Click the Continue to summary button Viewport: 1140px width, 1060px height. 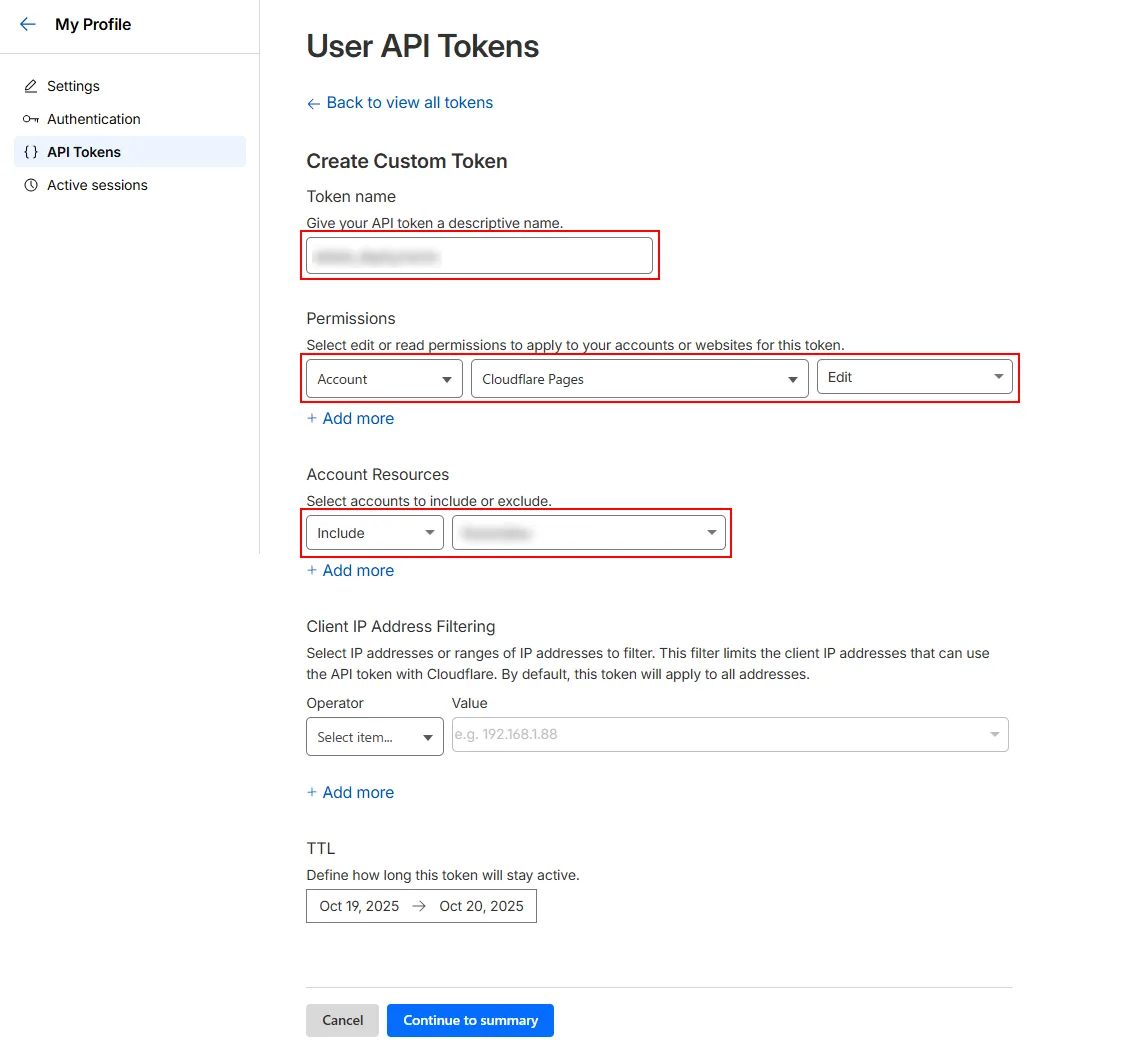click(x=470, y=1020)
